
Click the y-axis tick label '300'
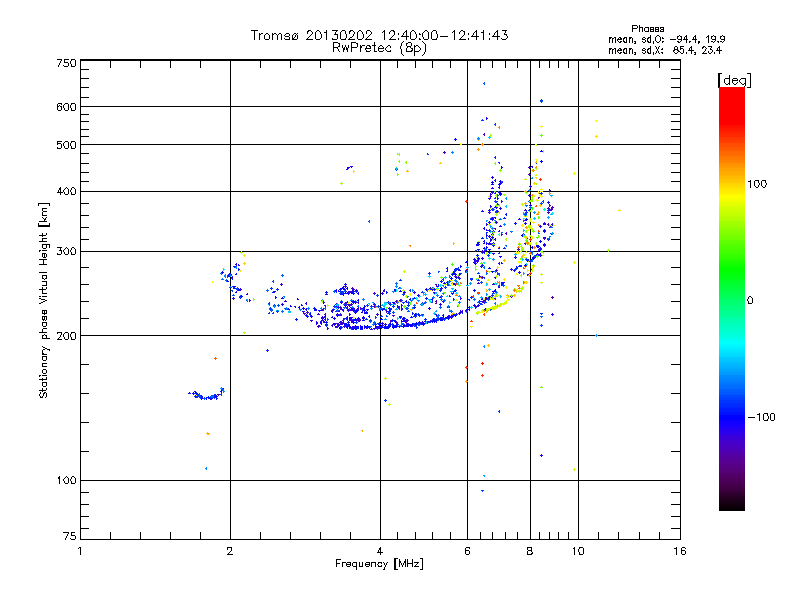coord(66,252)
